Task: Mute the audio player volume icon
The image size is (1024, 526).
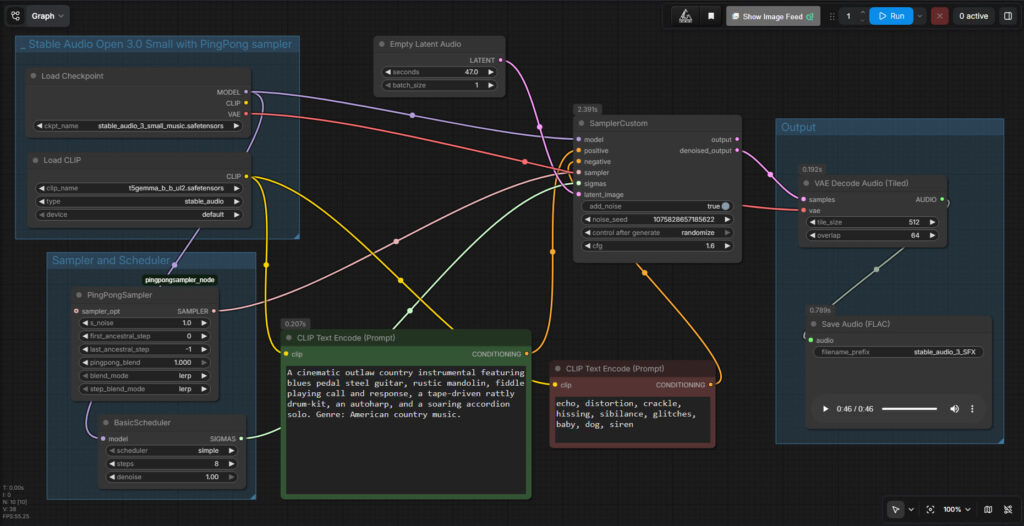Action: pyautogui.click(x=954, y=408)
